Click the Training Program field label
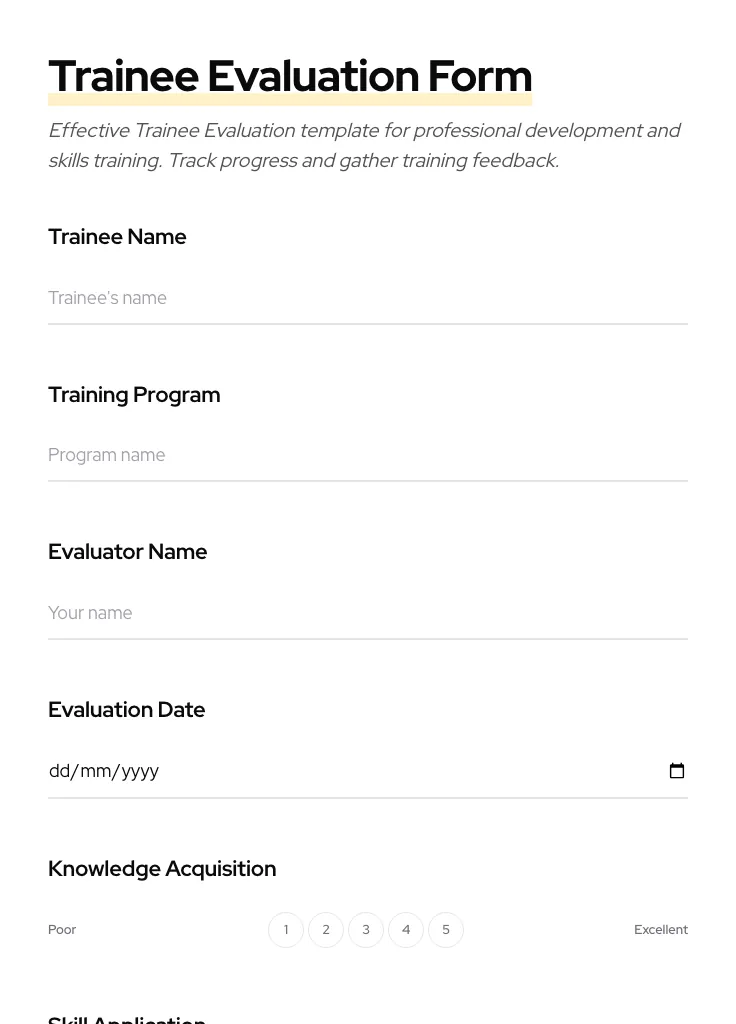The width and height of the screenshot is (736, 1024). (134, 395)
